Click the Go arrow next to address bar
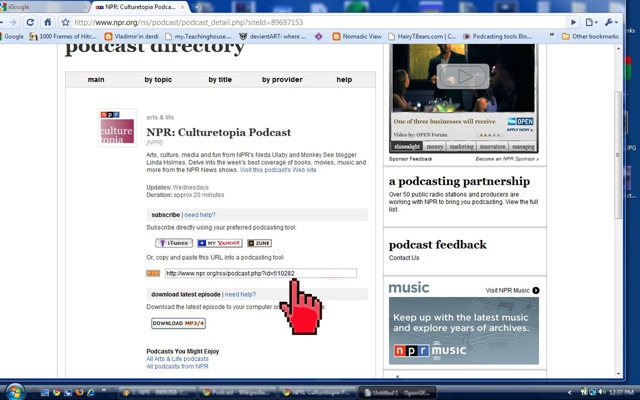This screenshot has width=640, height=400. click(573, 22)
